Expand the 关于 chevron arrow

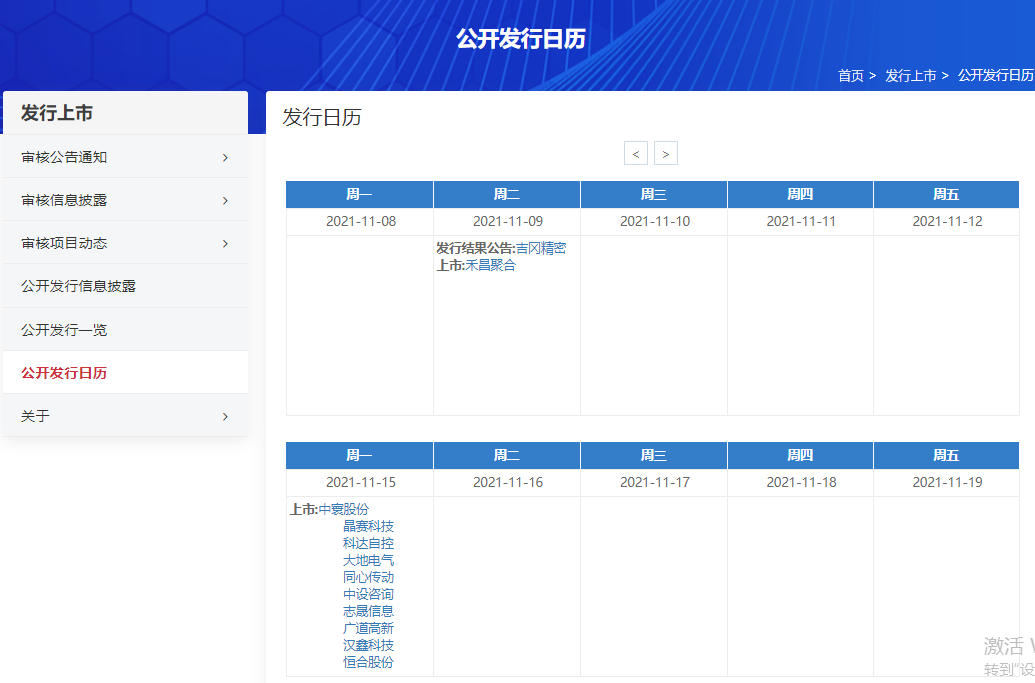pos(225,416)
